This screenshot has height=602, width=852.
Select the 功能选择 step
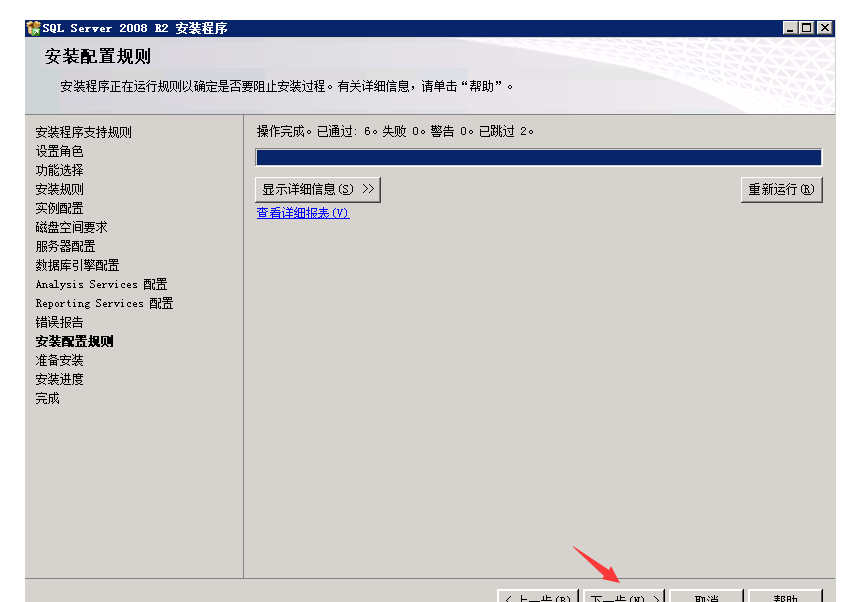[59, 170]
